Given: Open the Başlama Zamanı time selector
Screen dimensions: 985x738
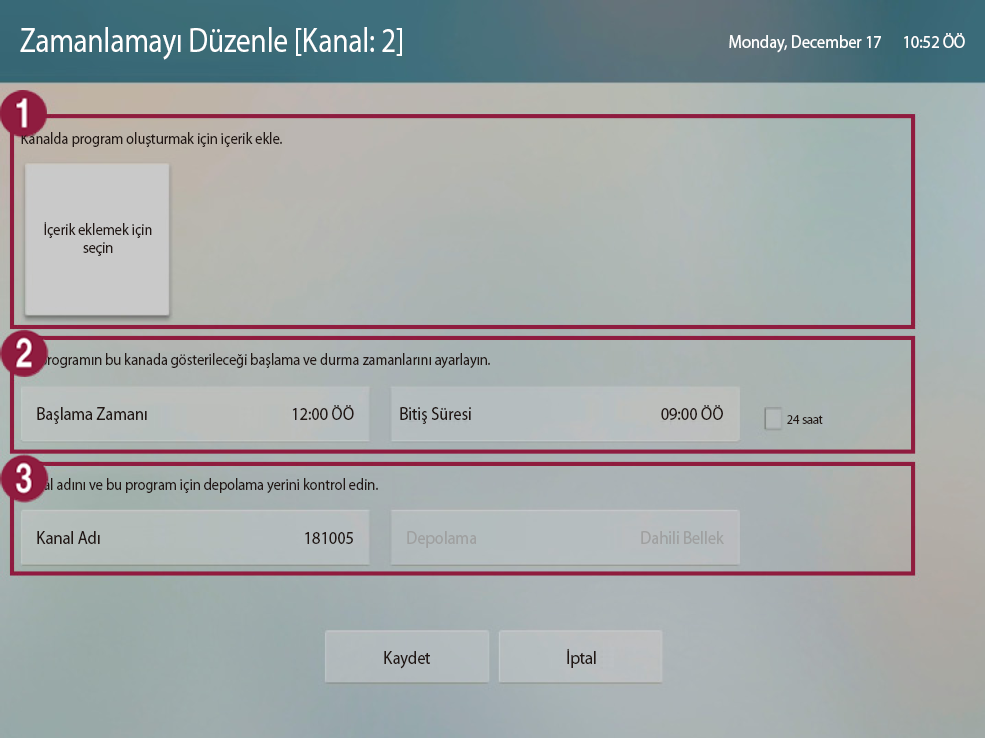Looking at the screenshot, I should click(x=195, y=414).
